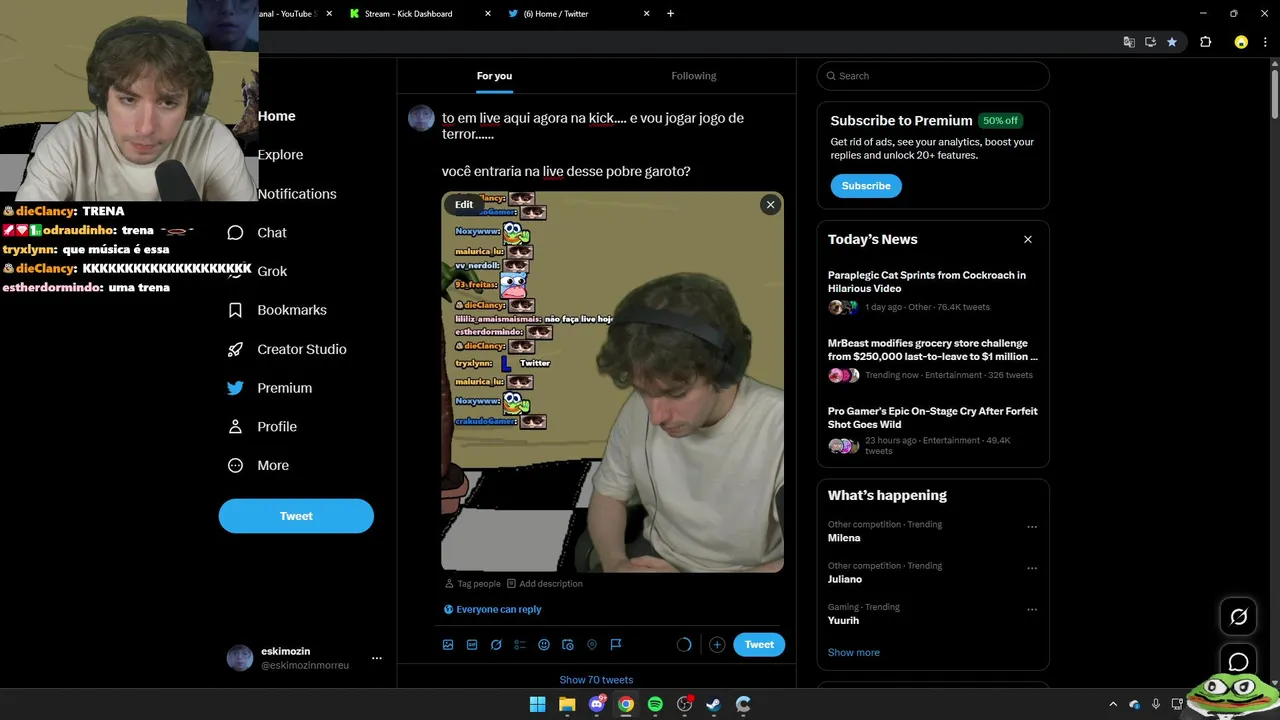Open a new browser tab
The image size is (1280, 720).
pos(670,14)
